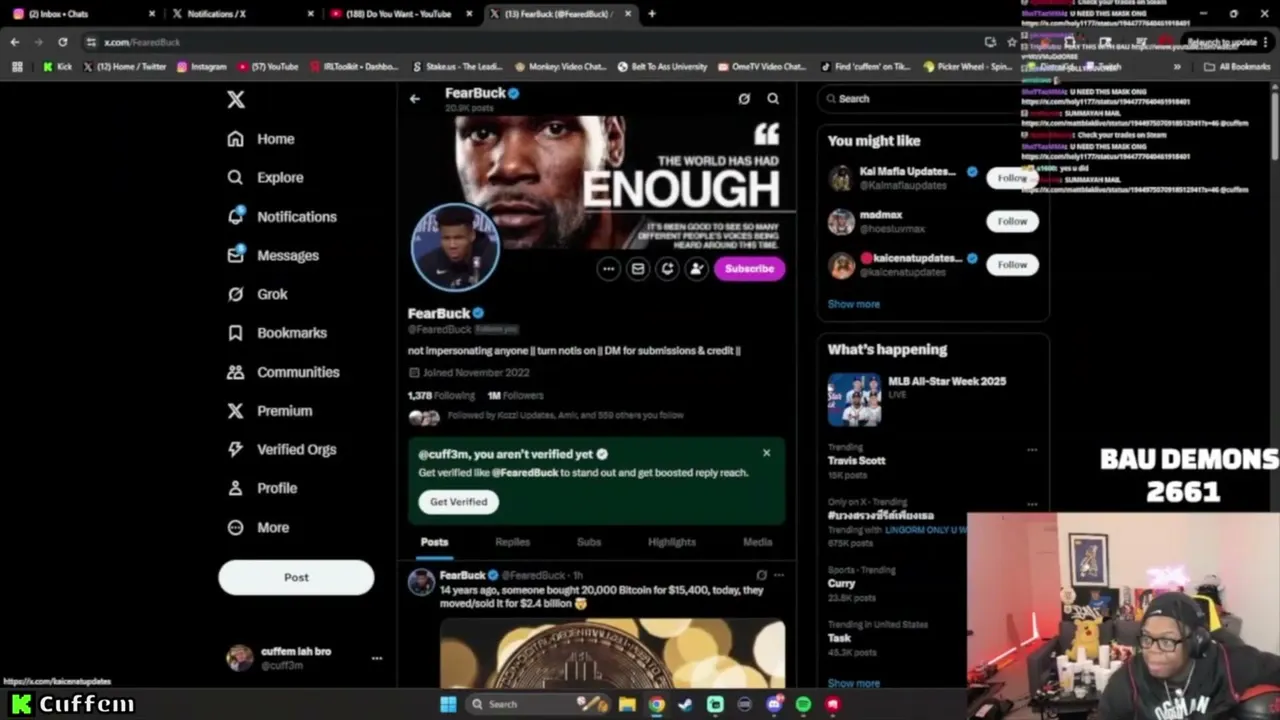Screen dimensions: 1280x720
Task: Go back with the profile header arrow
Action: tap(415, 98)
